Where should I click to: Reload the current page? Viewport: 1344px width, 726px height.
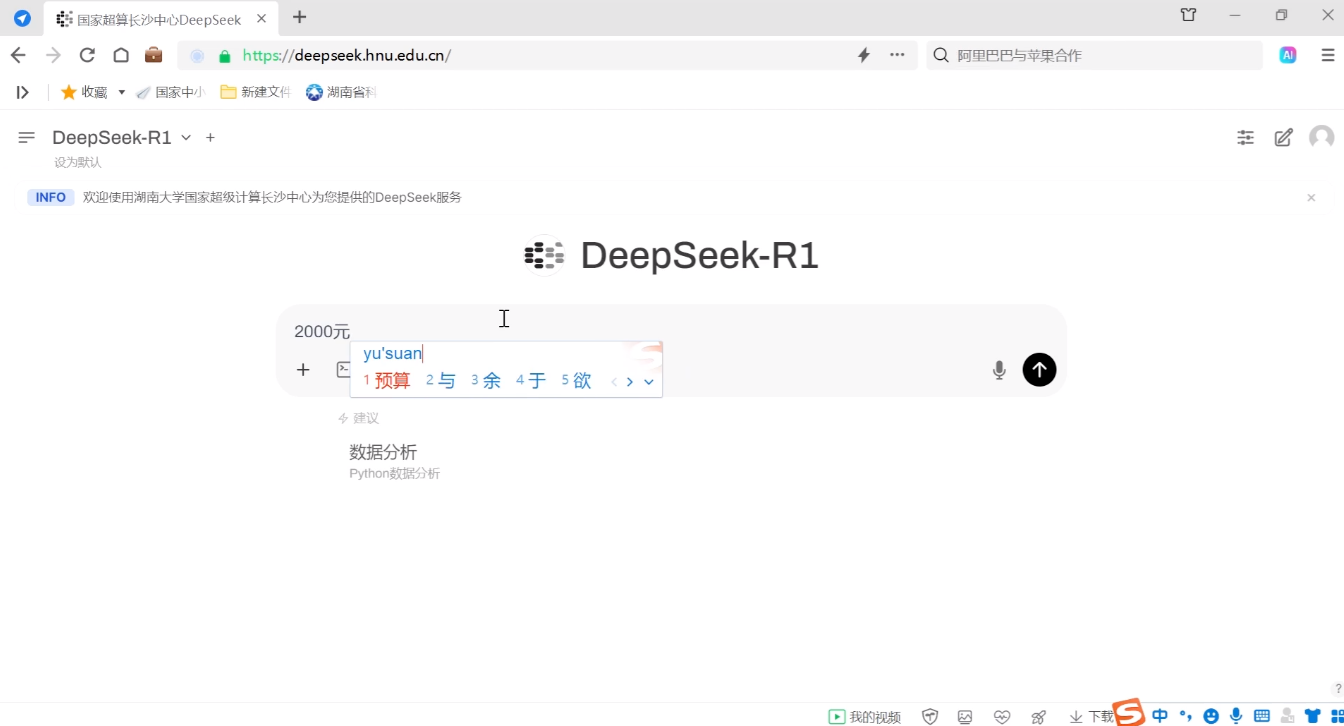click(87, 55)
